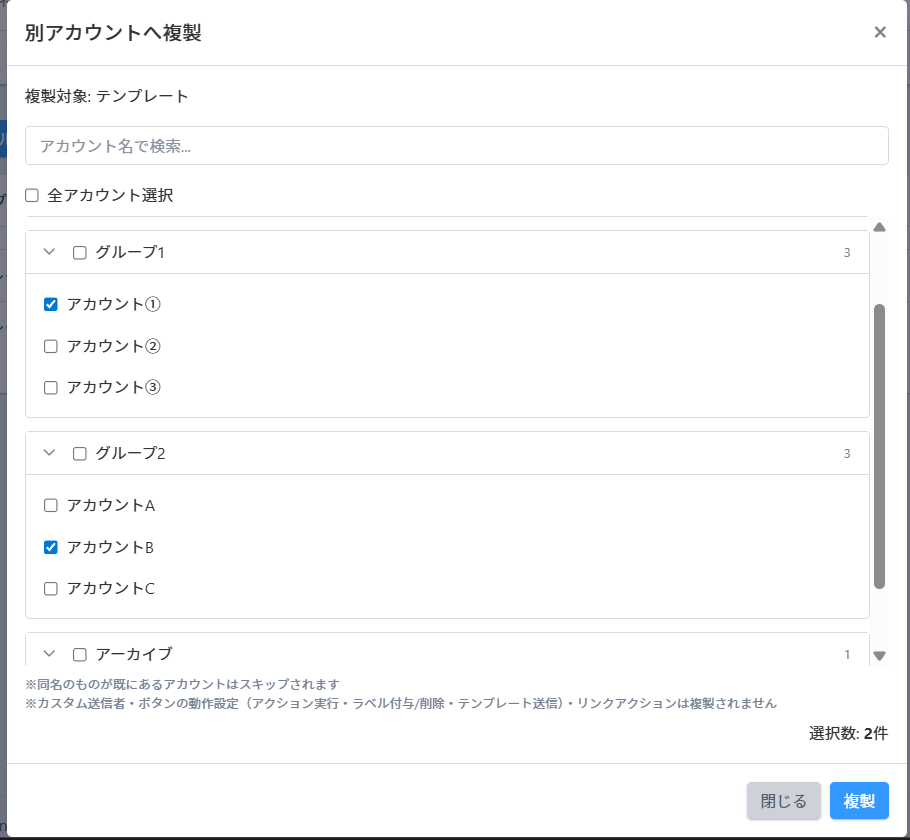Check the アカウントA checkbox
This screenshot has height=840, width=910.
[51, 506]
